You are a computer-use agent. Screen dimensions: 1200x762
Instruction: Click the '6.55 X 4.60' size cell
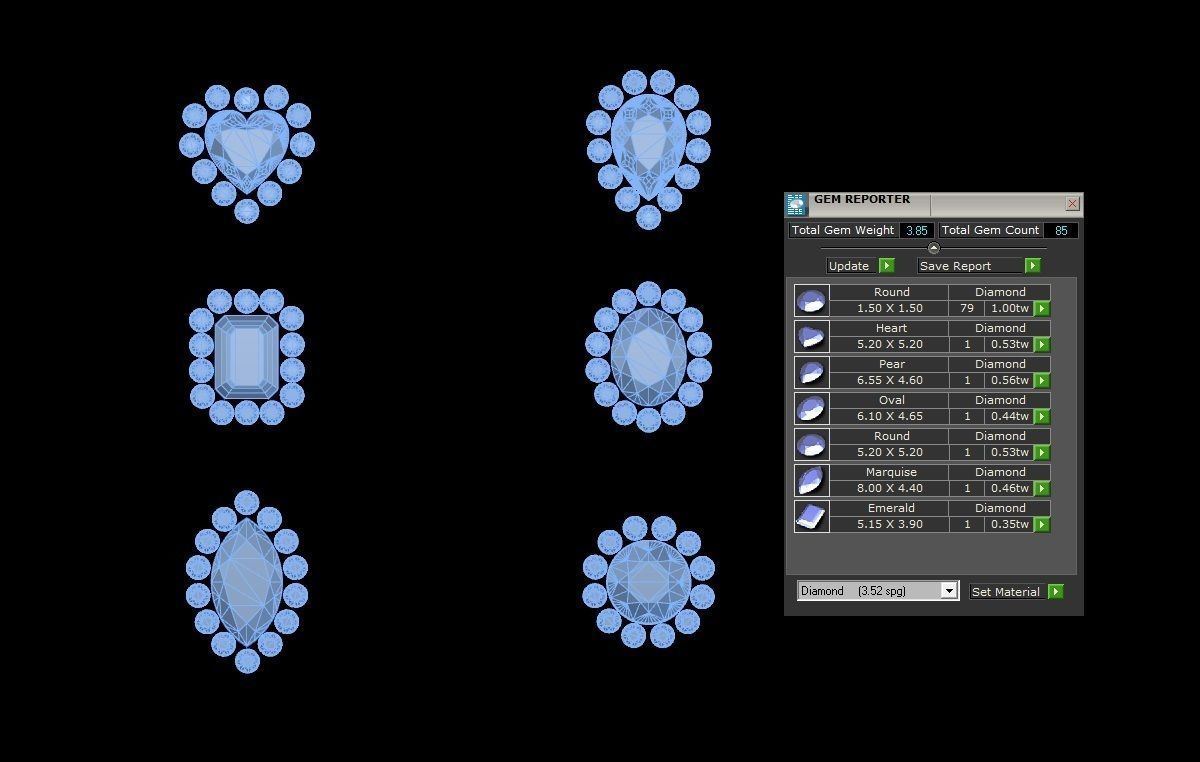tap(889, 381)
